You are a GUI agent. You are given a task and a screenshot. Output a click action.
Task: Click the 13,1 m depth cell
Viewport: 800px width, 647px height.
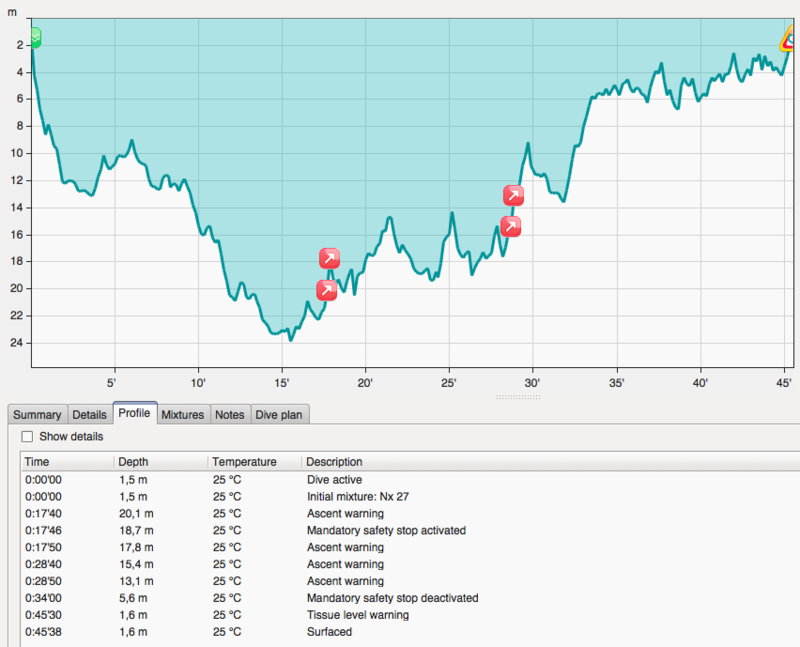[136, 581]
